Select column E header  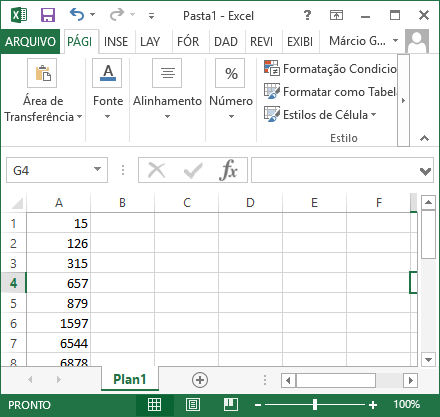click(314, 203)
